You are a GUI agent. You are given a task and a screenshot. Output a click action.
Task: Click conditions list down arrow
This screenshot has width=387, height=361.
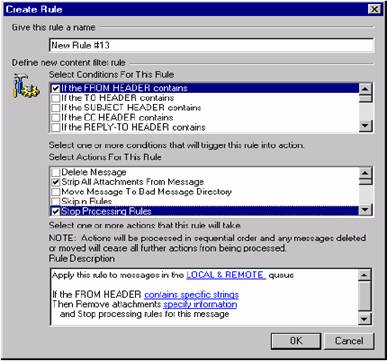pos(366,126)
